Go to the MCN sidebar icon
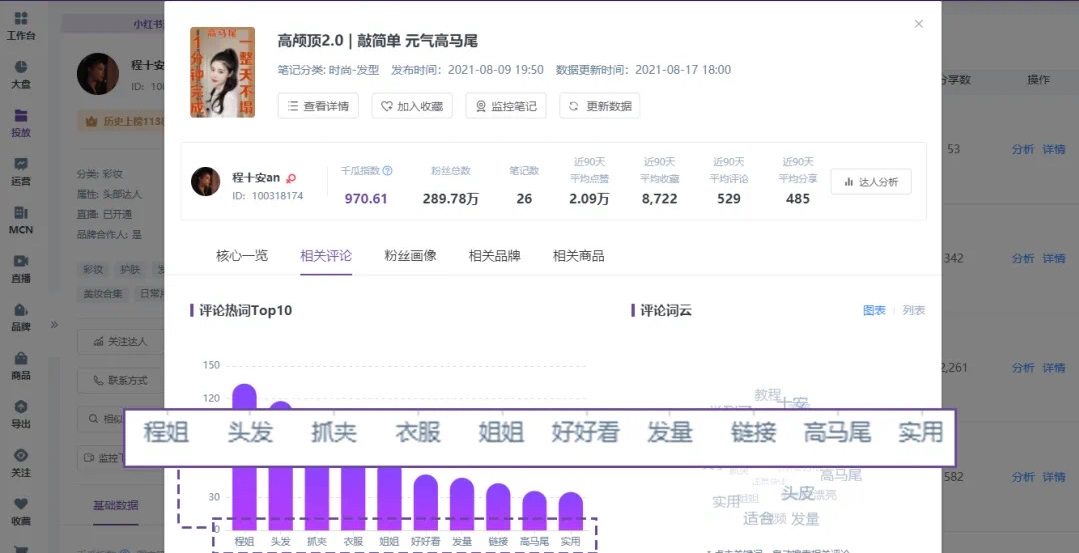Screen dimensions: 1079x553 (21, 213)
